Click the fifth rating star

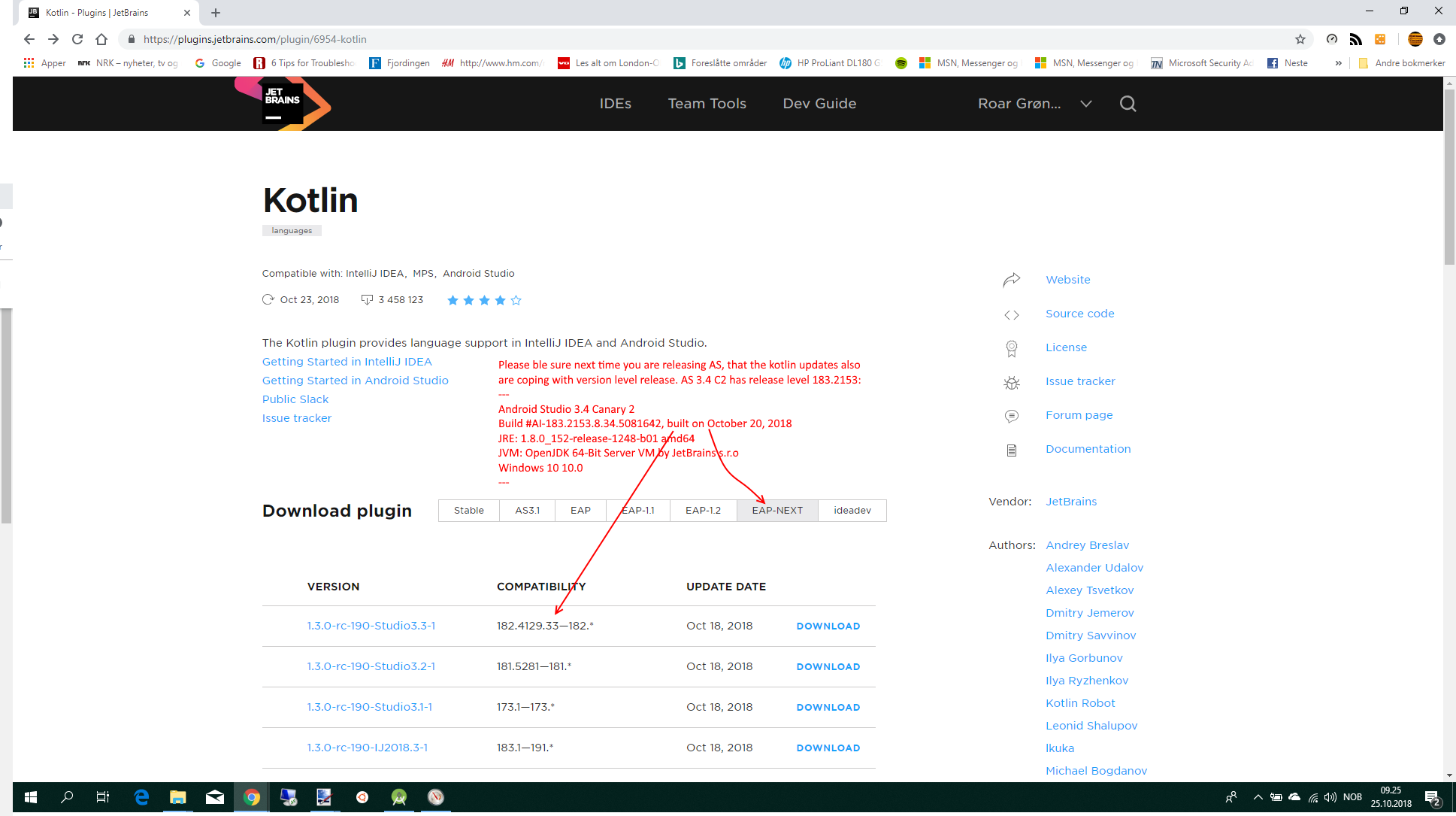[x=516, y=300]
